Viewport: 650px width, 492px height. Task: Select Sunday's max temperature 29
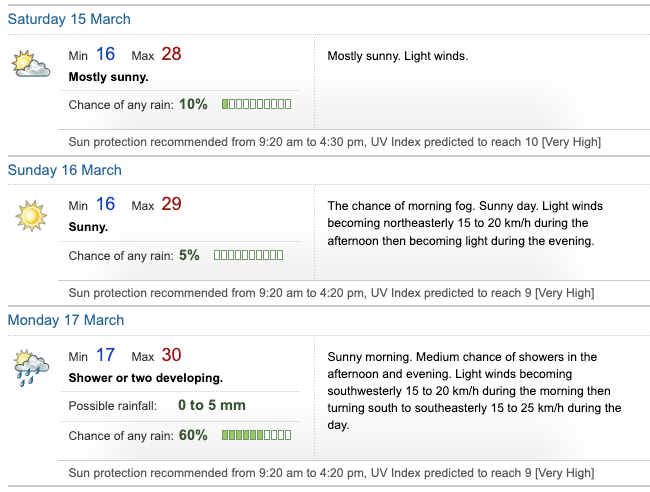click(x=171, y=205)
